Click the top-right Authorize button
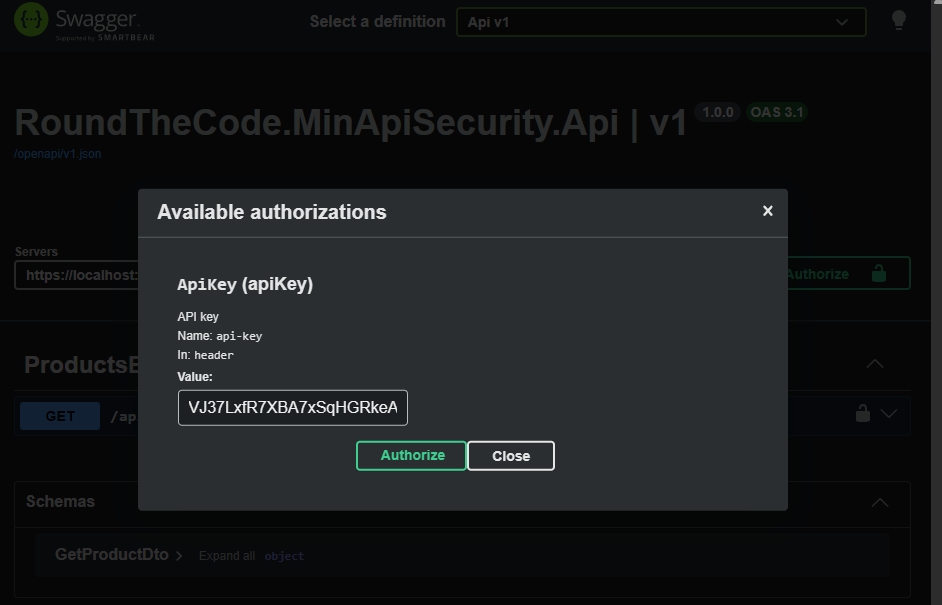The image size is (942, 605). (818, 272)
